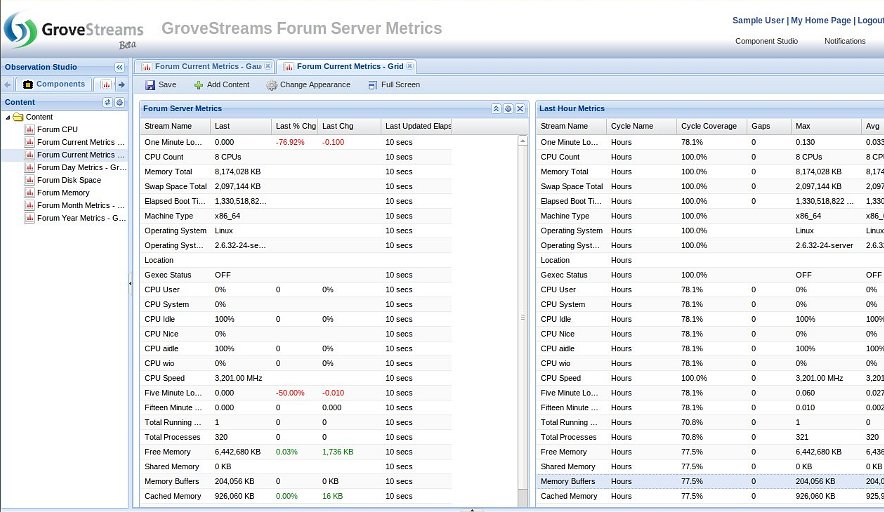This screenshot has height=512, width=884.
Task: Open the My Home Page link
Action: click(x=820, y=20)
